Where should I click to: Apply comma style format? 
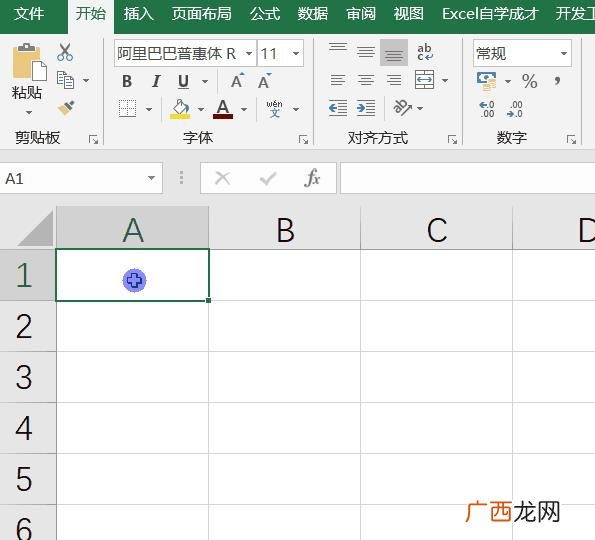click(x=557, y=81)
